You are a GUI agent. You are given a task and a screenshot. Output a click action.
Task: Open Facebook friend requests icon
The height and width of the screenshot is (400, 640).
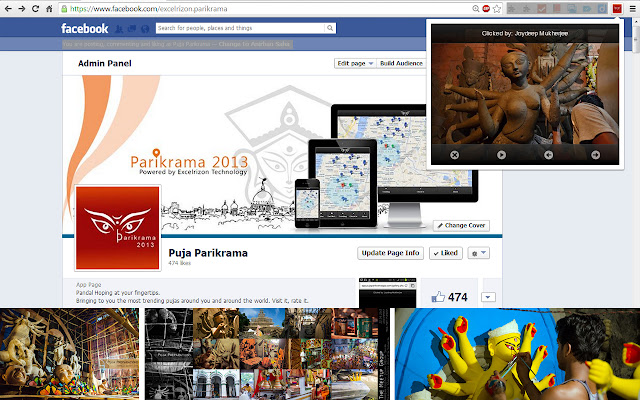pos(119,29)
